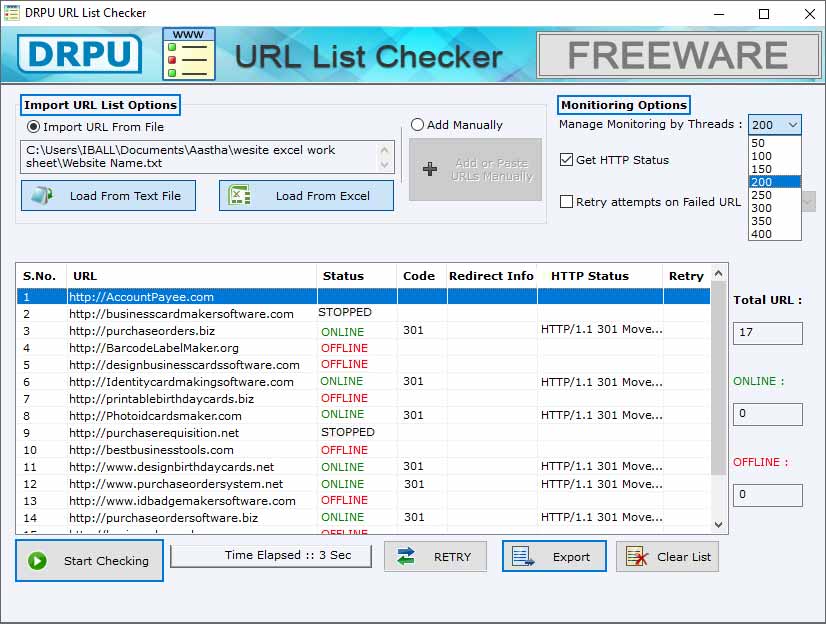Select row http://www.purchaseordersystem.net
Screen dimensions: 826x624
363,483
